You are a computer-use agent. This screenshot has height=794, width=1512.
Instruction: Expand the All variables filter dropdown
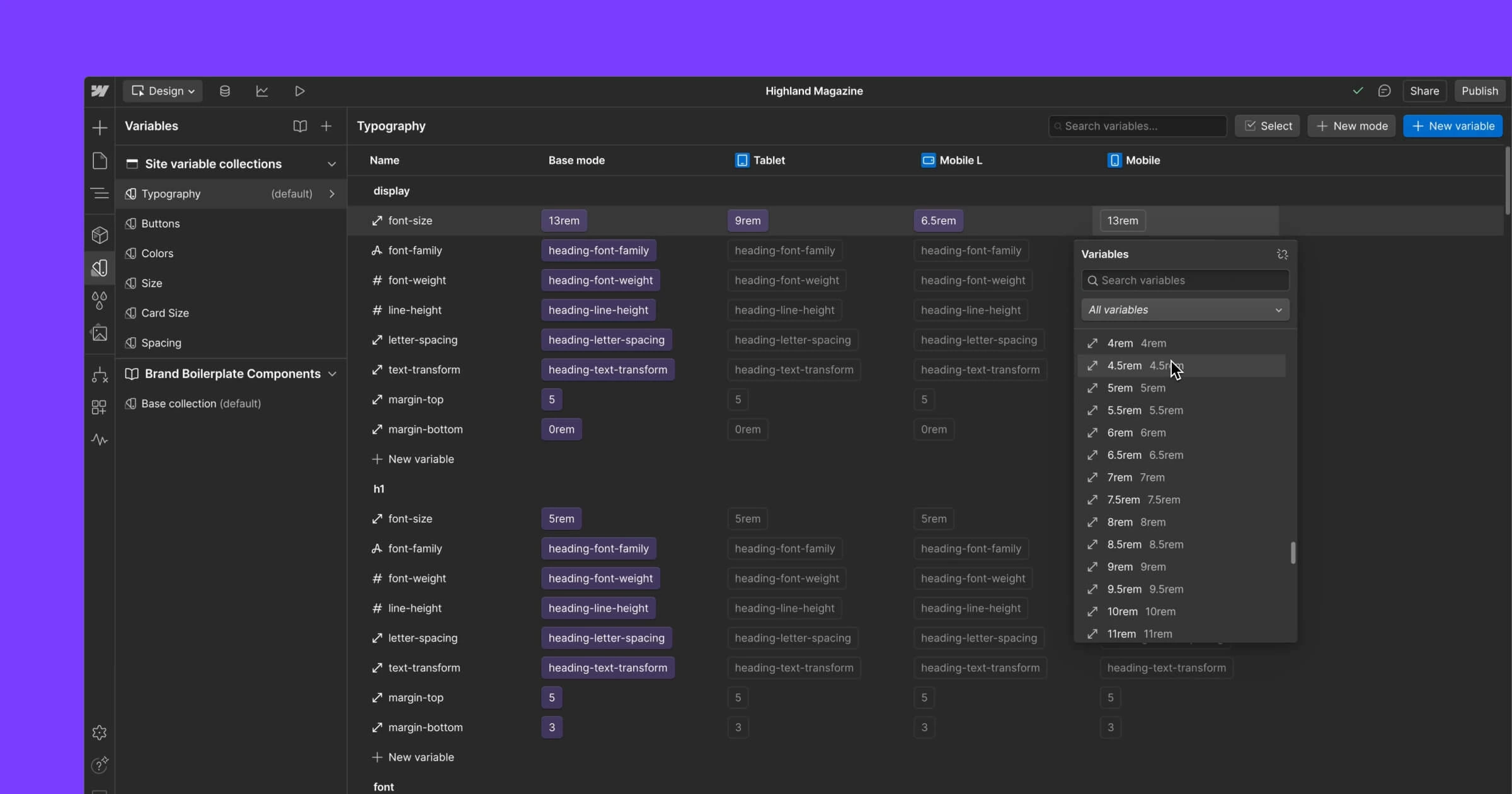pyautogui.click(x=1184, y=310)
